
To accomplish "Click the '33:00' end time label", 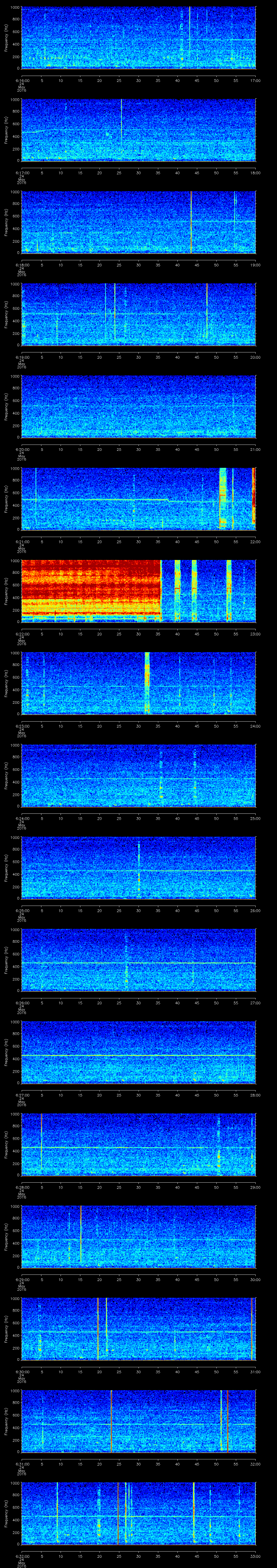I will (x=255, y=1556).
